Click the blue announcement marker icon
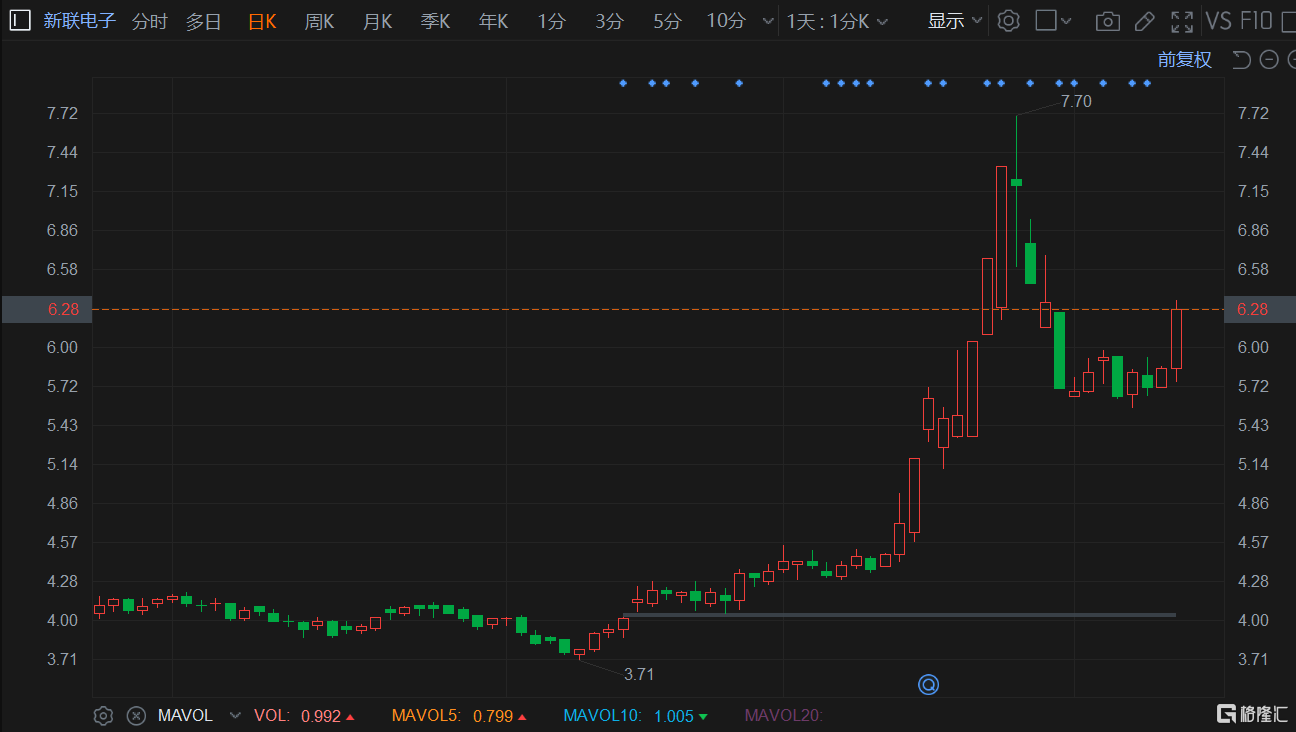This screenshot has width=1296, height=732. tap(928, 685)
